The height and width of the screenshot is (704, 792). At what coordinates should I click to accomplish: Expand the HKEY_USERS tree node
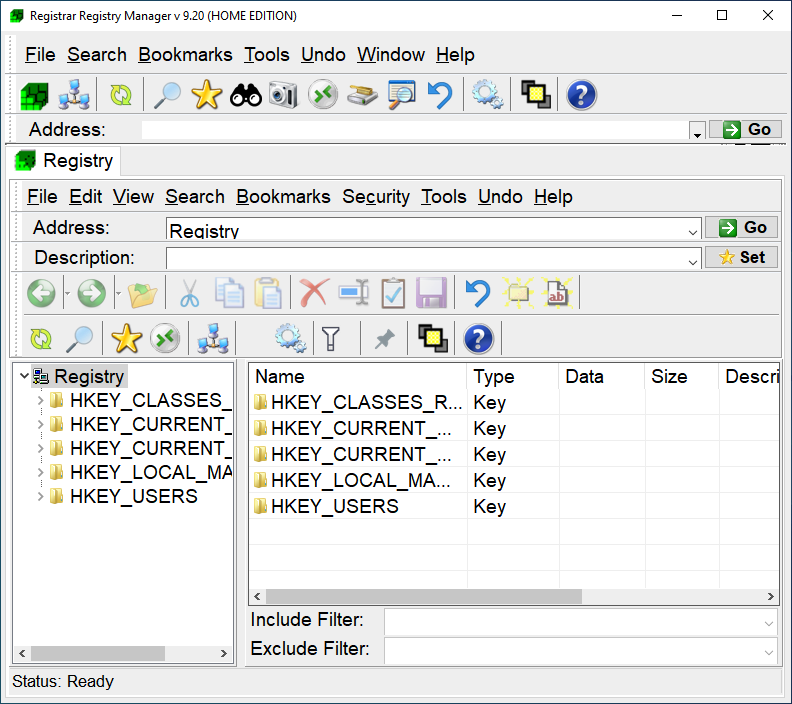click(40, 497)
